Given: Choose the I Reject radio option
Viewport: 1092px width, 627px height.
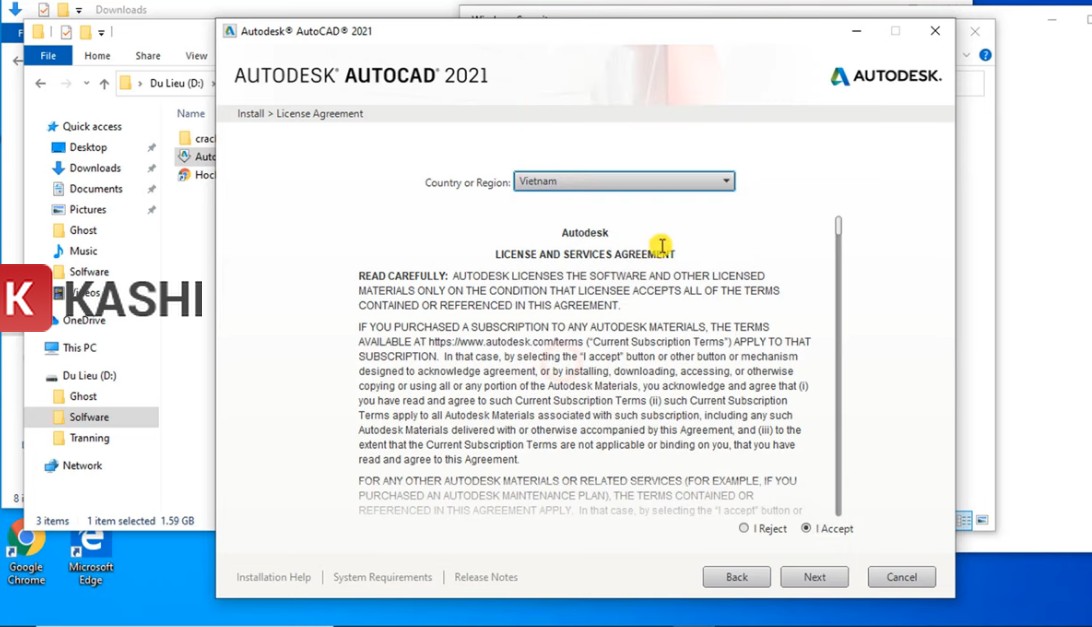Looking at the screenshot, I should (x=744, y=528).
